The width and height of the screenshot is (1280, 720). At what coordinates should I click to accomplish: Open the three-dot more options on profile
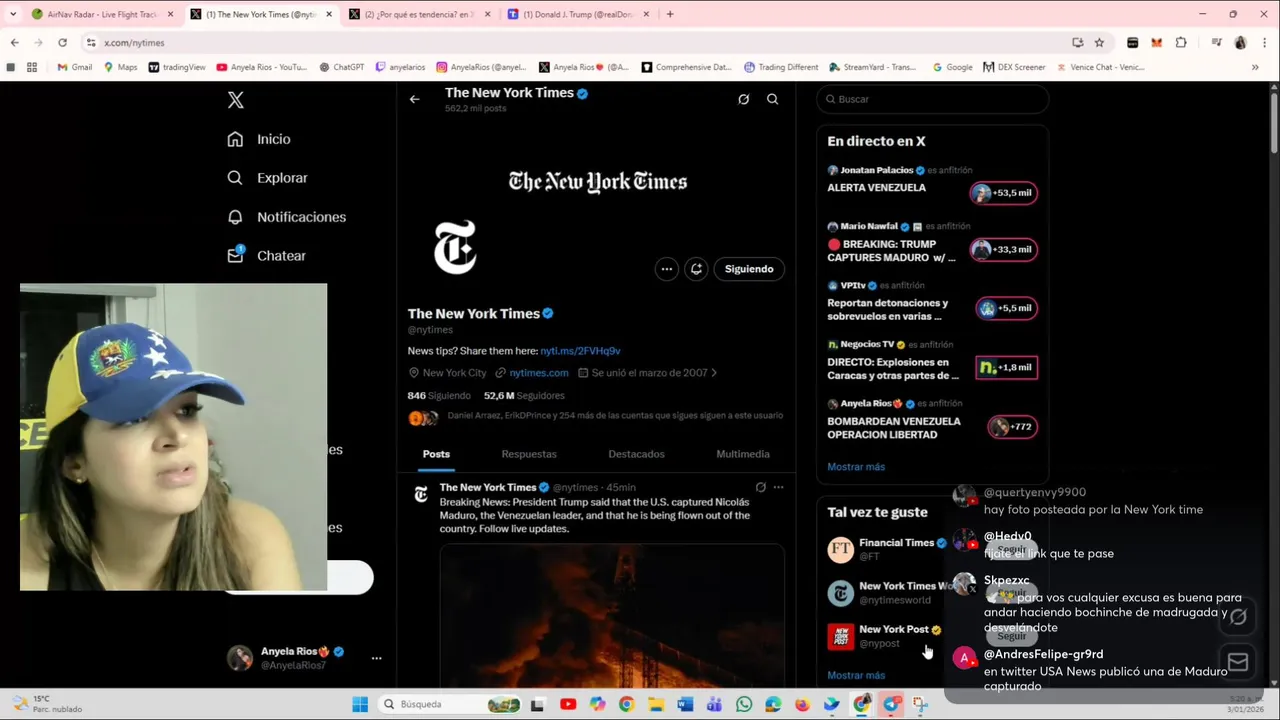click(666, 269)
